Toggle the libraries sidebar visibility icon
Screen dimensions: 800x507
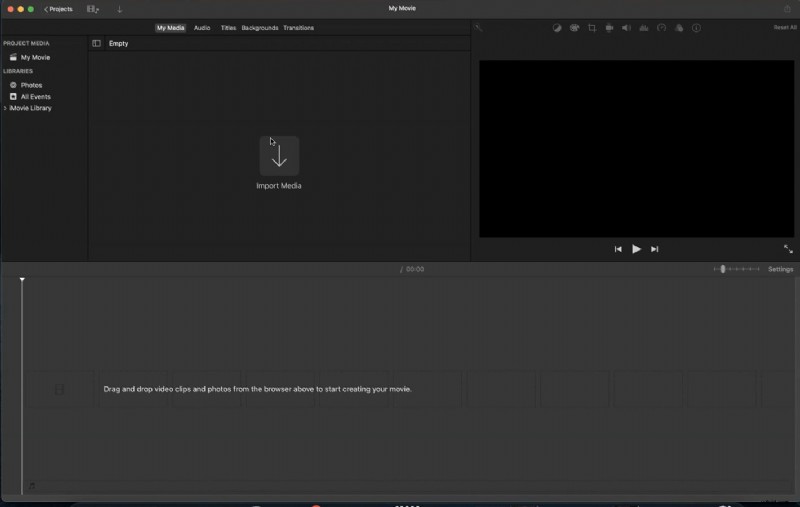click(96, 43)
